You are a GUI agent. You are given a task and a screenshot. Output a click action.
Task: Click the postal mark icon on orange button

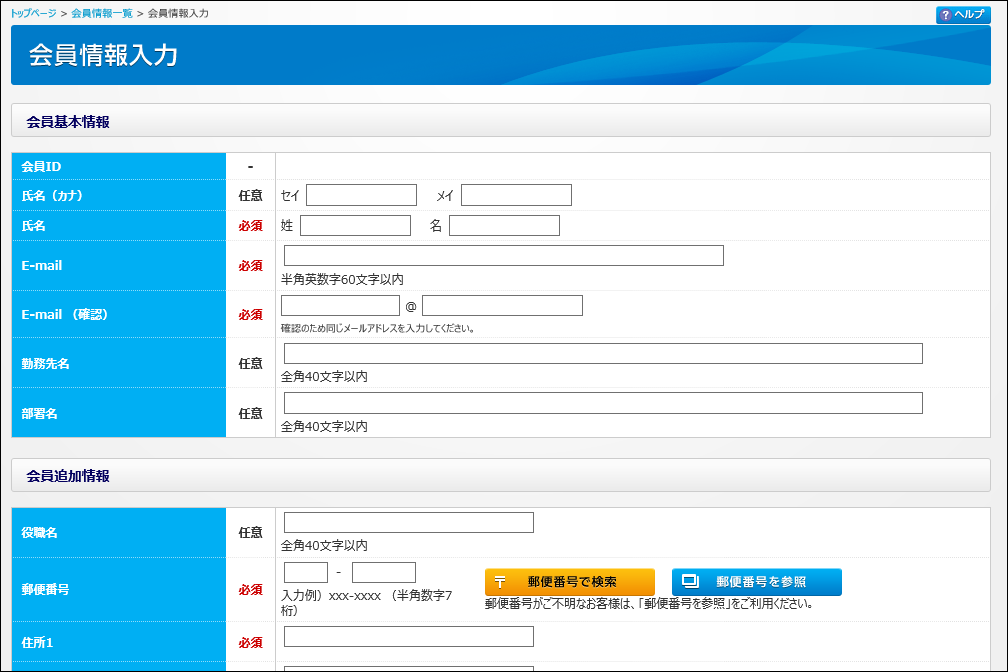tap(501, 582)
